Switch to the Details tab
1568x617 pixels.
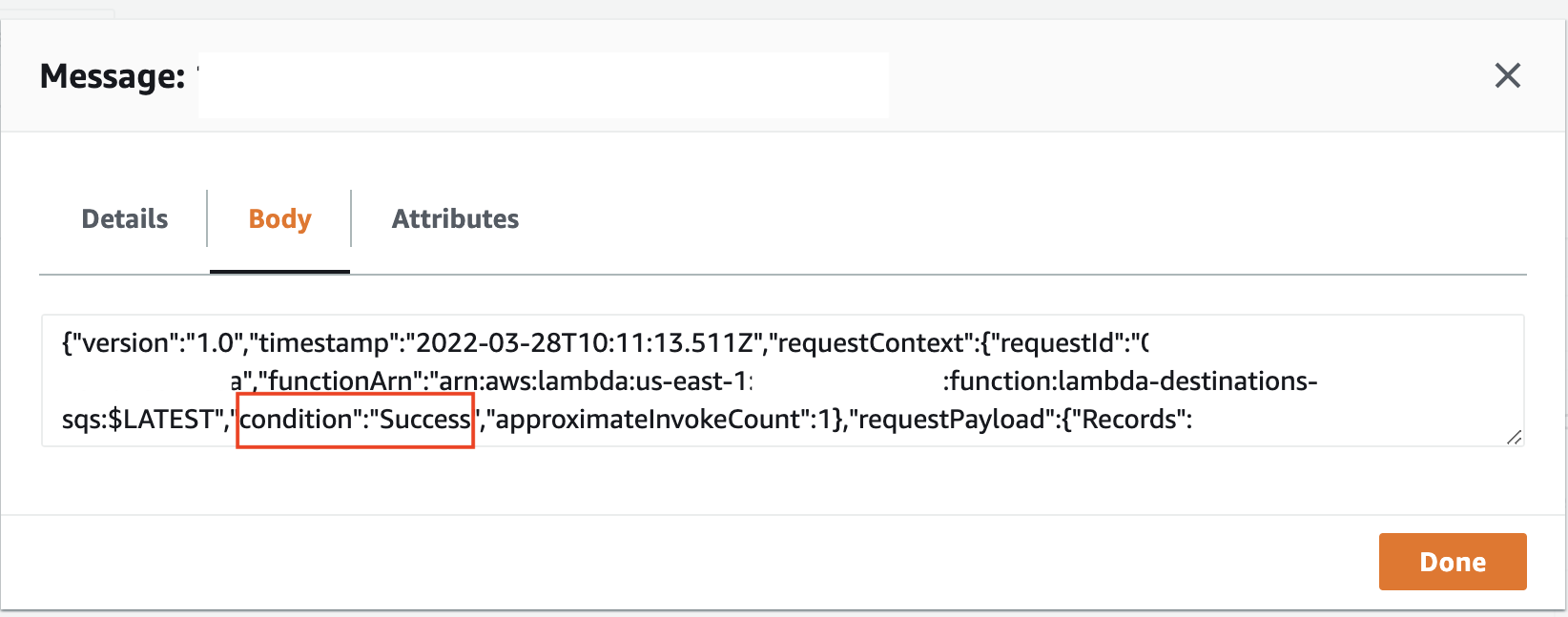pos(123,218)
